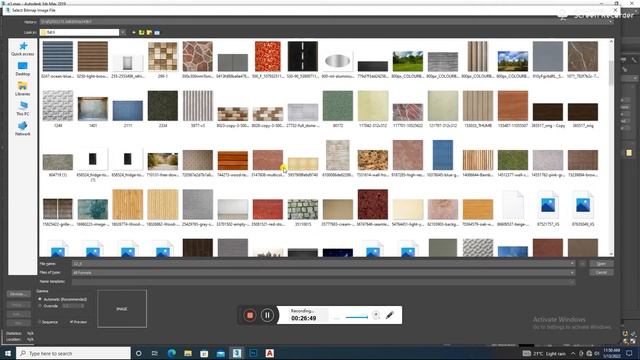Click the Cancel button
This screenshot has width=640, height=360.
pyautogui.click(x=601, y=273)
